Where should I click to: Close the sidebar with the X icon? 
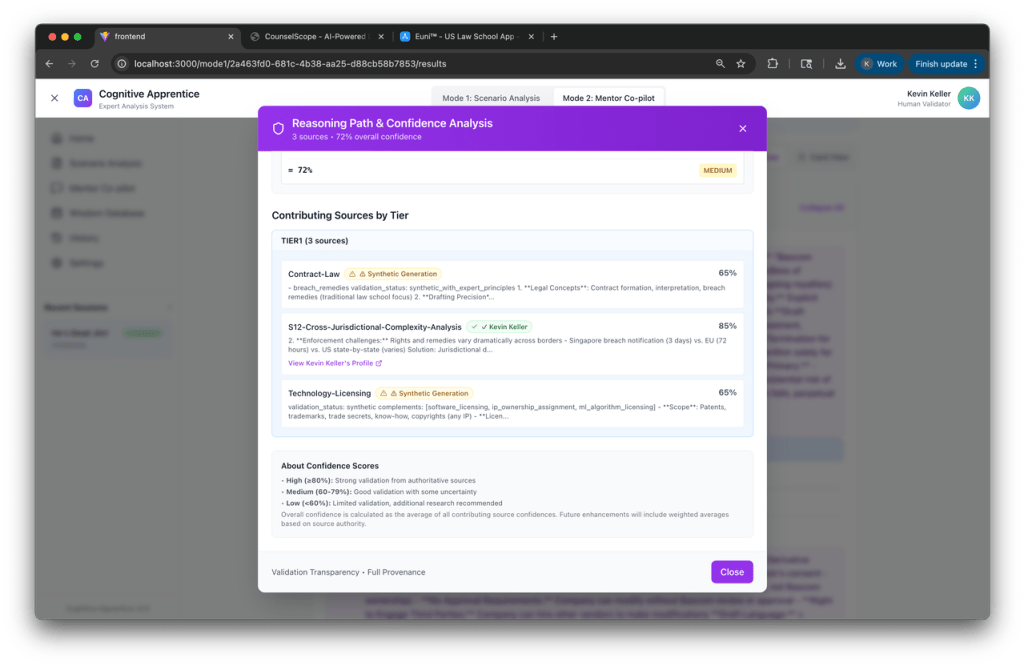[x=55, y=98]
